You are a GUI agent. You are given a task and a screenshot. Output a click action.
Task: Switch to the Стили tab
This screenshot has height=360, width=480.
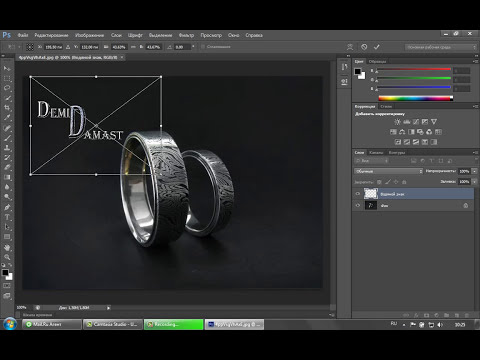coord(386,106)
